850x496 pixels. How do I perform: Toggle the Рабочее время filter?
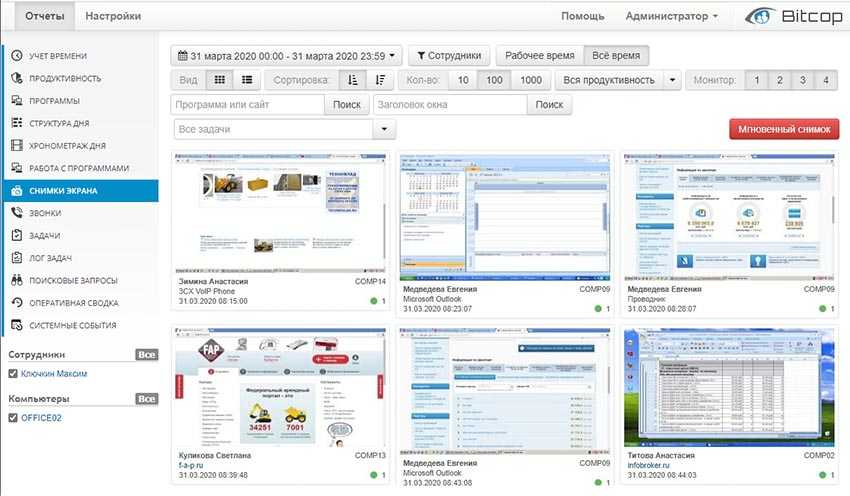(539, 56)
